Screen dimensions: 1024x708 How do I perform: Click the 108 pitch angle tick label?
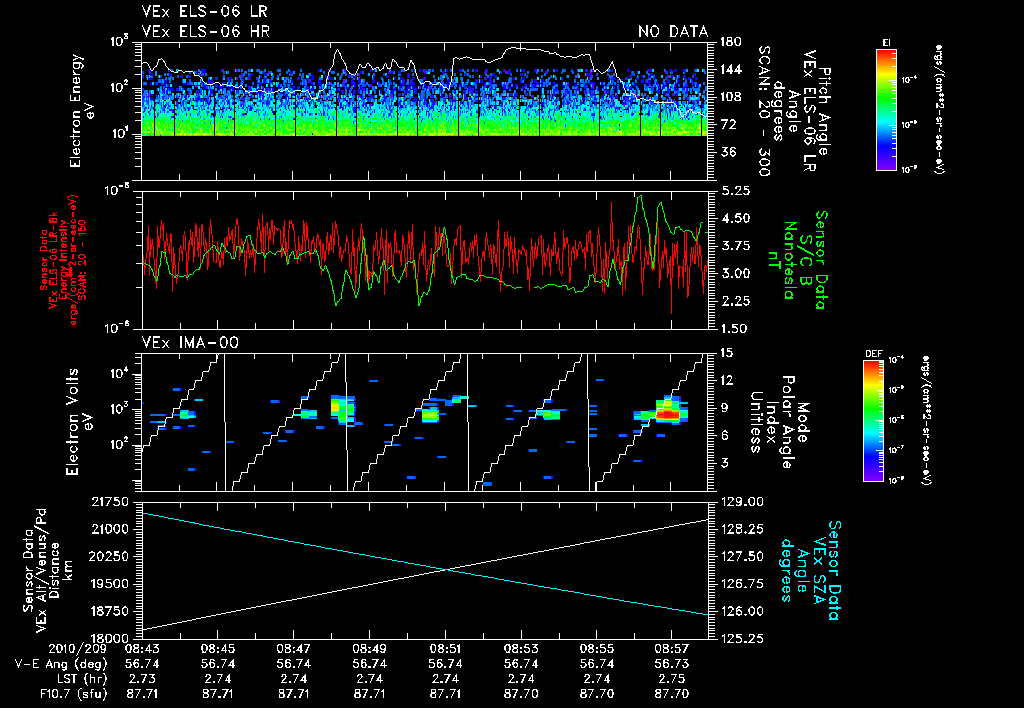pyautogui.click(x=730, y=97)
